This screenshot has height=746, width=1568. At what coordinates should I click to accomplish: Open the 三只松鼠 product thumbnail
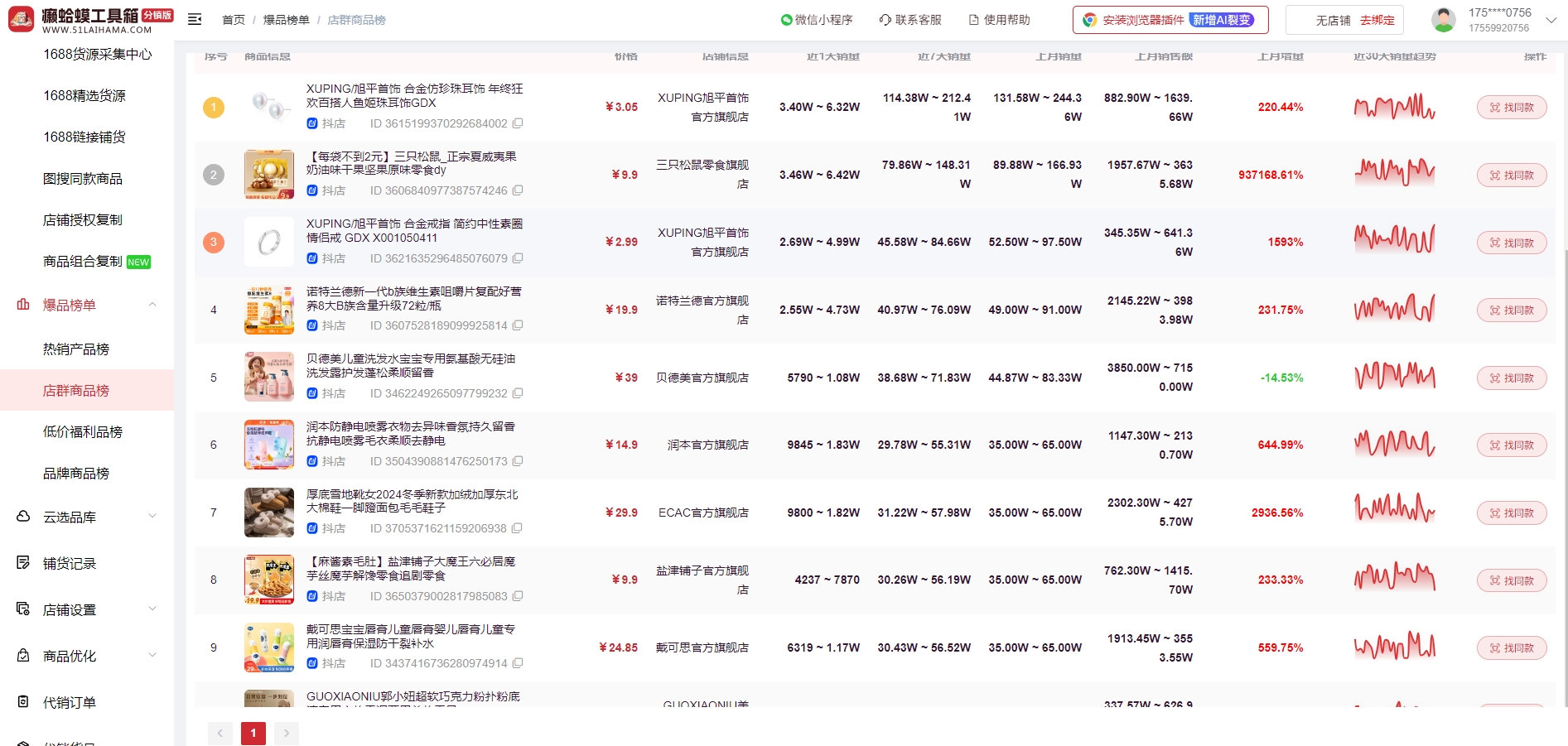coord(269,175)
